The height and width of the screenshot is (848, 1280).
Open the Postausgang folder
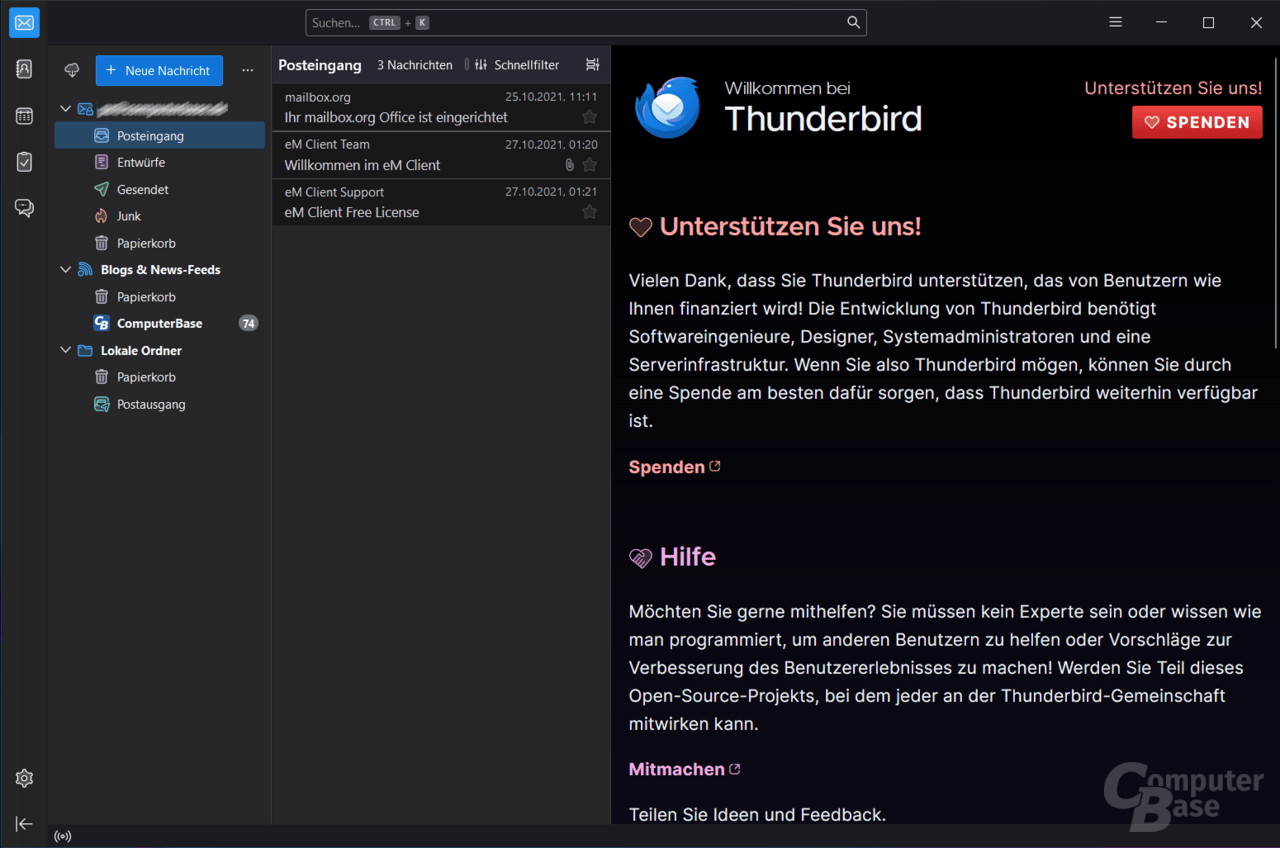(x=160, y=405)
